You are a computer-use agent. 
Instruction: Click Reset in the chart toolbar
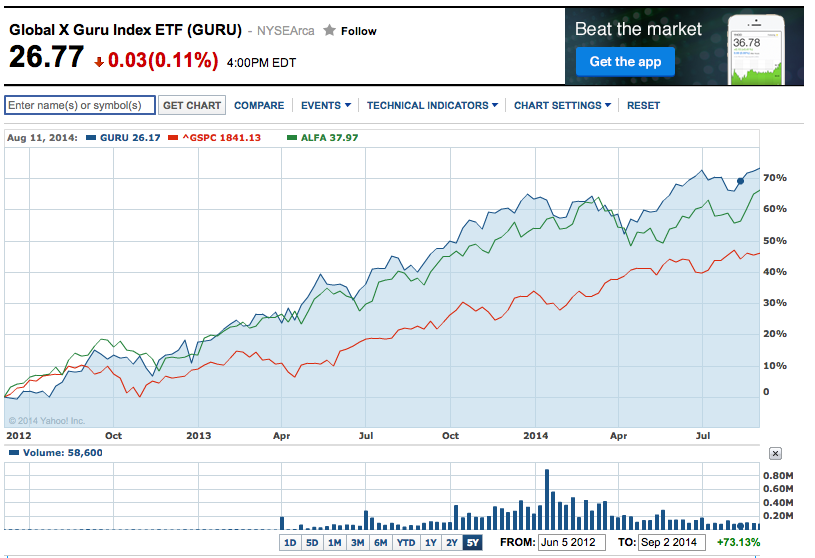643,105
